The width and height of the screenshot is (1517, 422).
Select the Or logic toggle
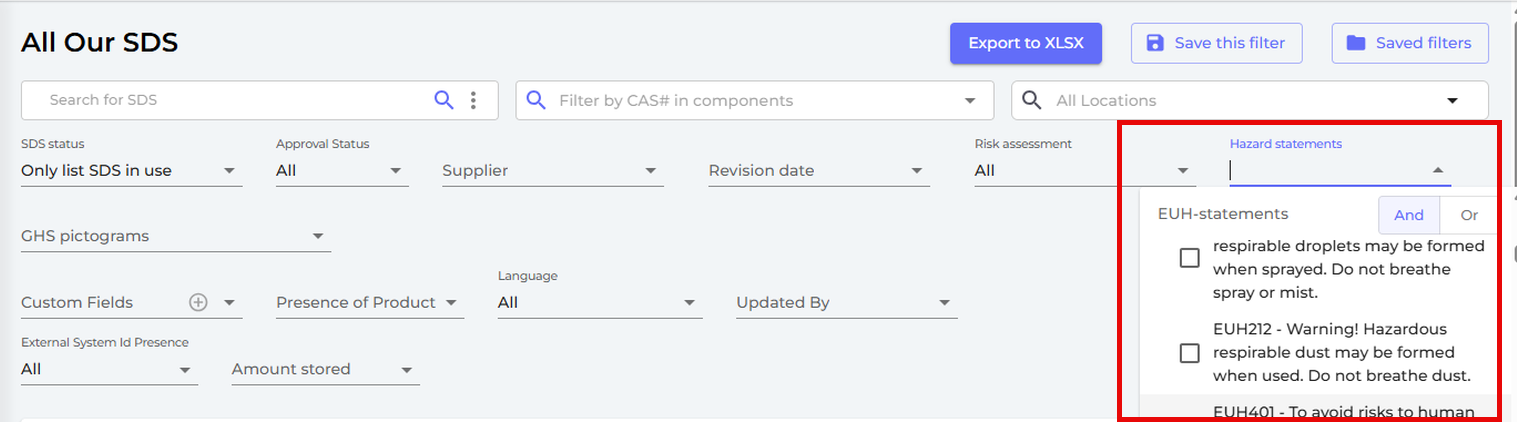[1469, 215]
